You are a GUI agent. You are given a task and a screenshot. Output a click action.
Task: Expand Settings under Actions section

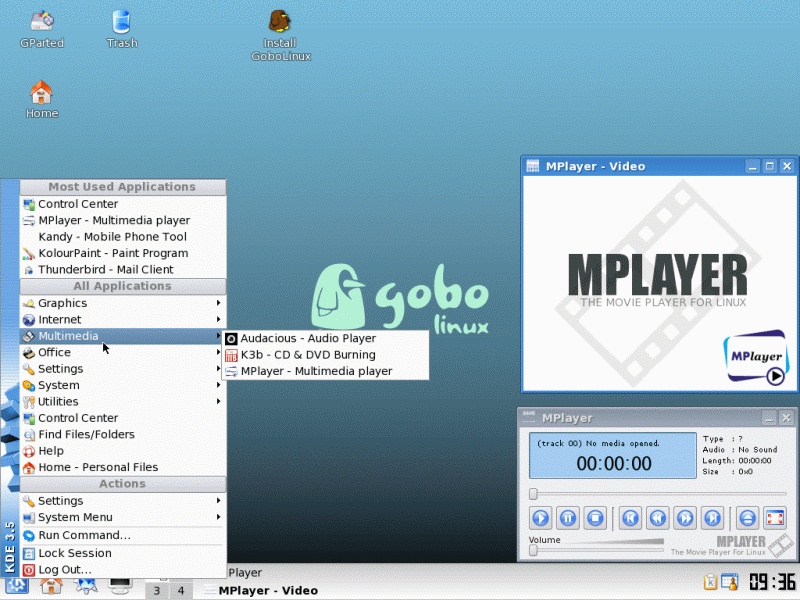[123, 501]
